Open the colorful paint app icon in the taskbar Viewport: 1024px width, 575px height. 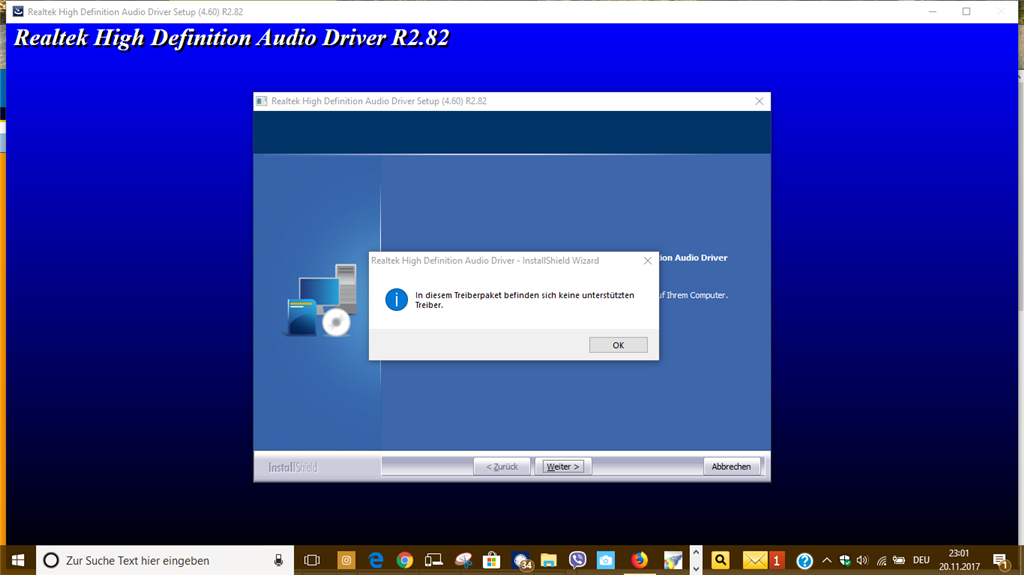[x=673, y=561]
